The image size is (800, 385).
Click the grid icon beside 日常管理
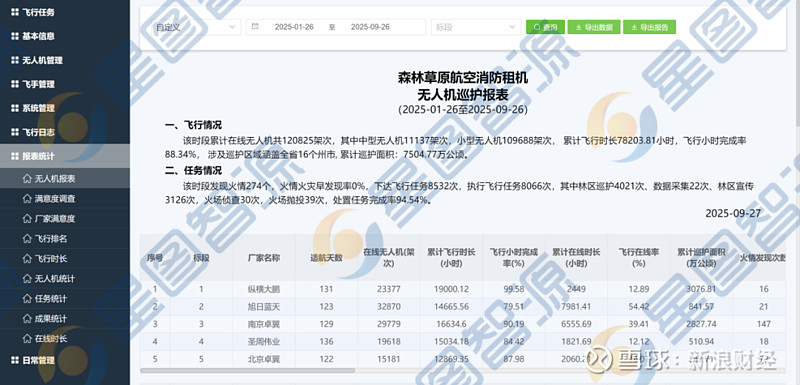14,360
